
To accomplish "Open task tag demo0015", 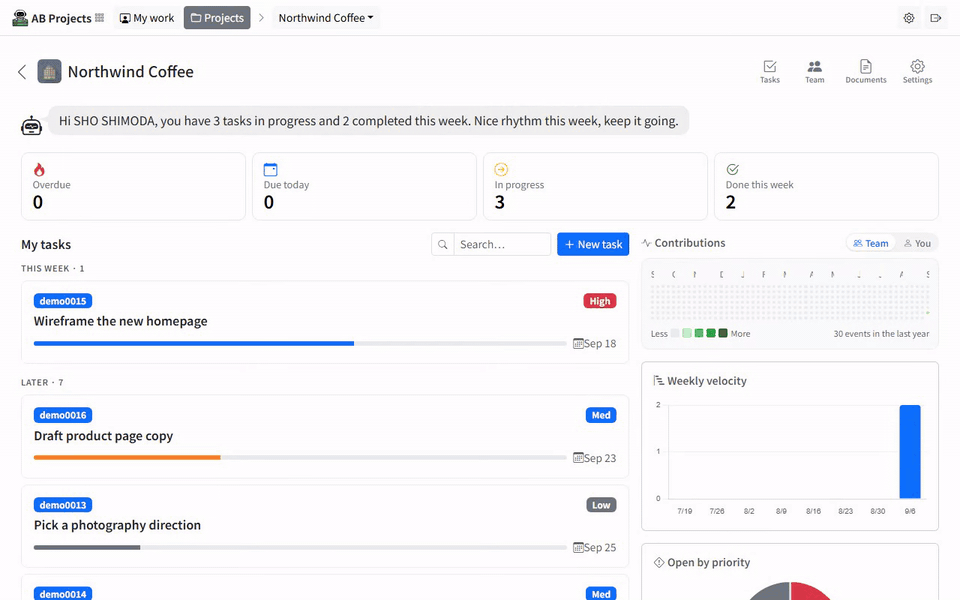I will [x=63, y=301].
